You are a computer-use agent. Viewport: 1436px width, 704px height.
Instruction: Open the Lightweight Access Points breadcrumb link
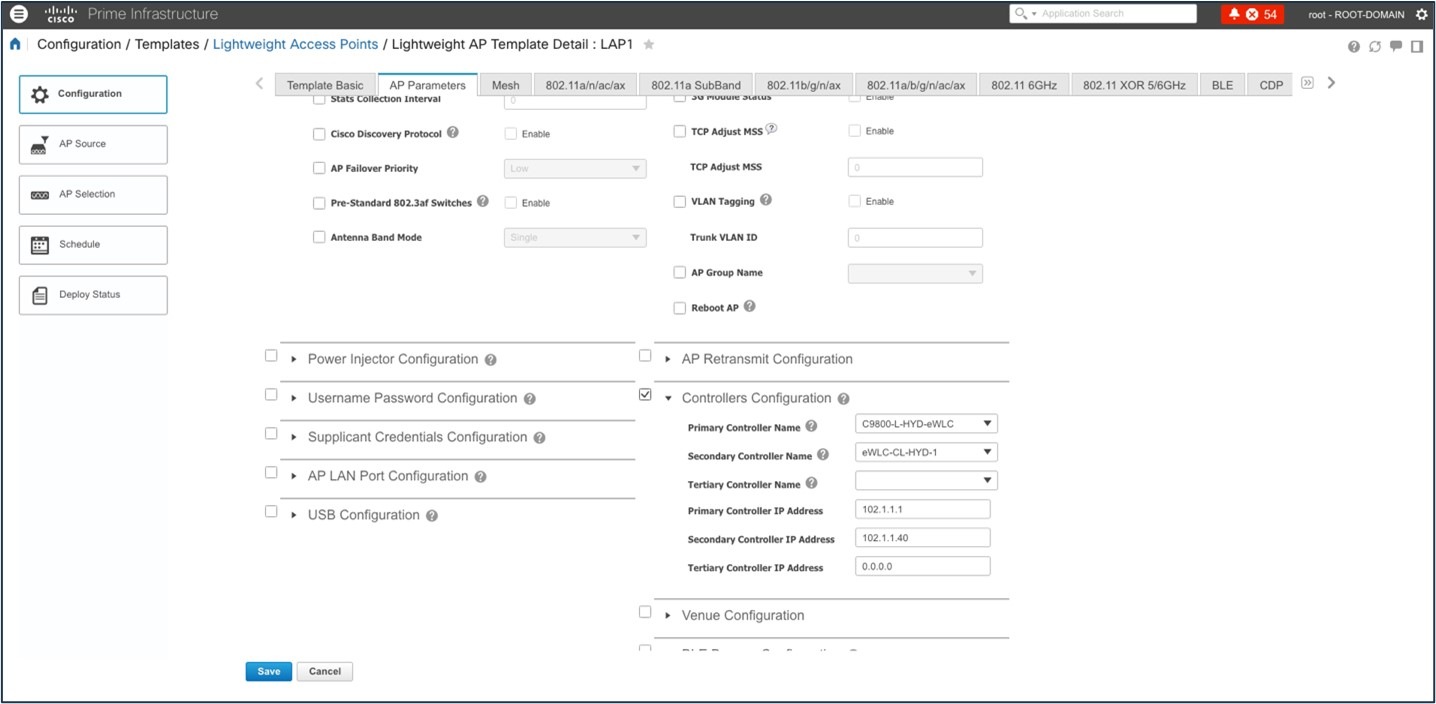pos(295,44)
